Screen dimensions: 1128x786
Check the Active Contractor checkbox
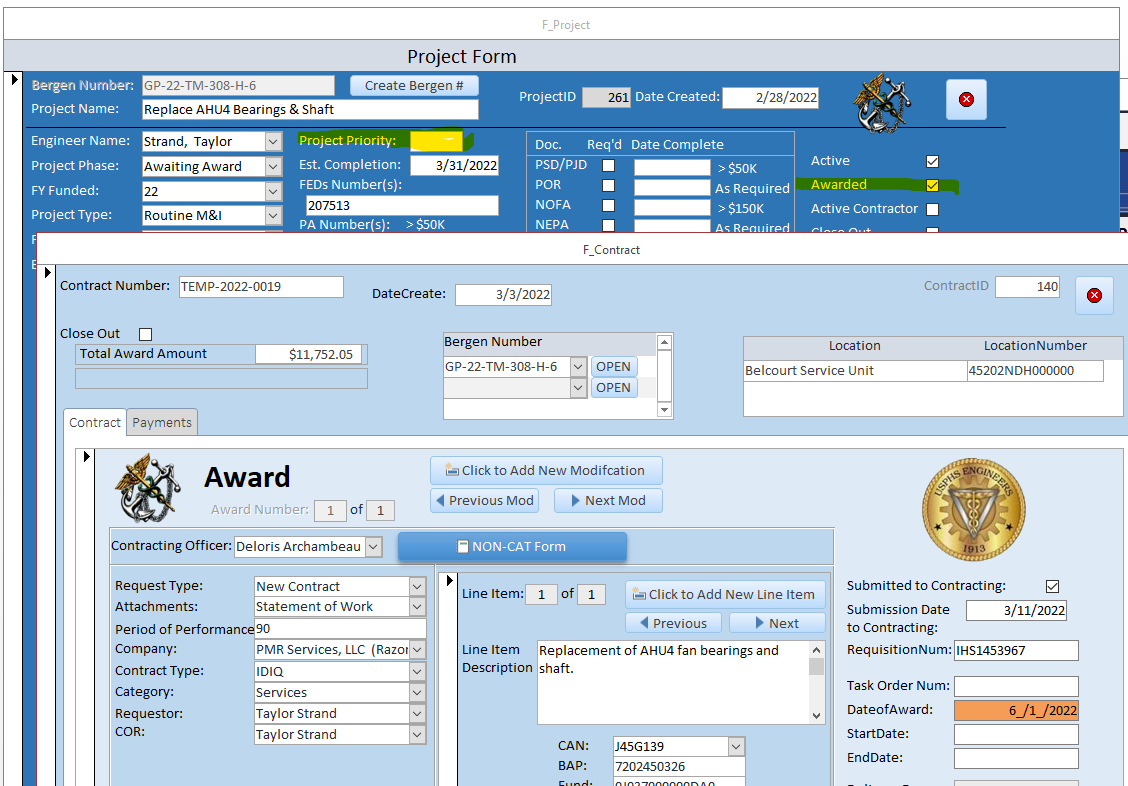(932, 209)
